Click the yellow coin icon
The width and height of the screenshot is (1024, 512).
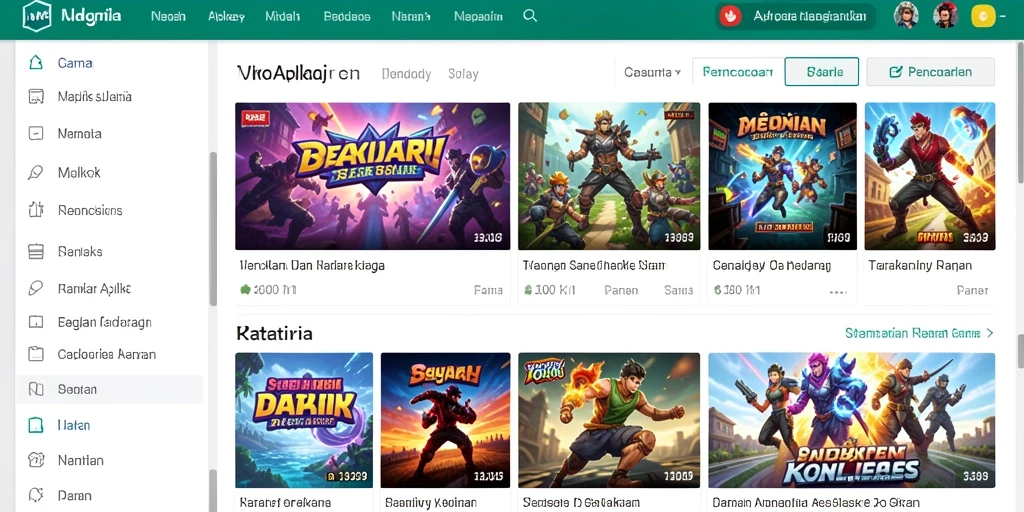coord(983,16)
